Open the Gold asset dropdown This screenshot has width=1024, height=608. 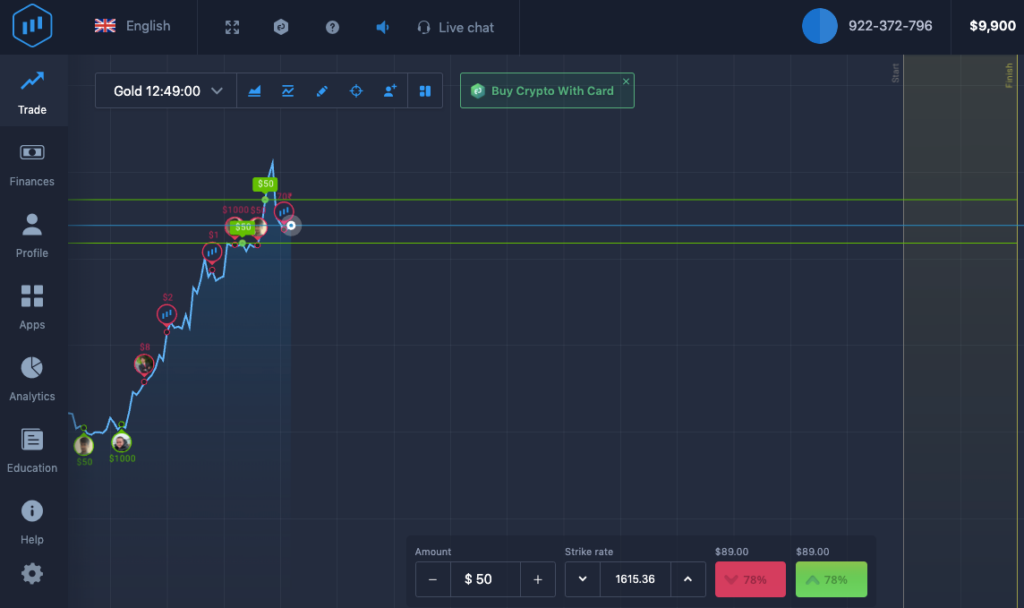(165, 89)
